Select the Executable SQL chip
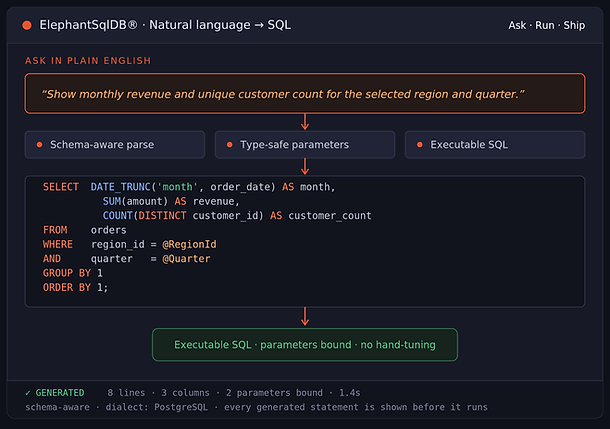610x429 pixels. click(495, 145)
